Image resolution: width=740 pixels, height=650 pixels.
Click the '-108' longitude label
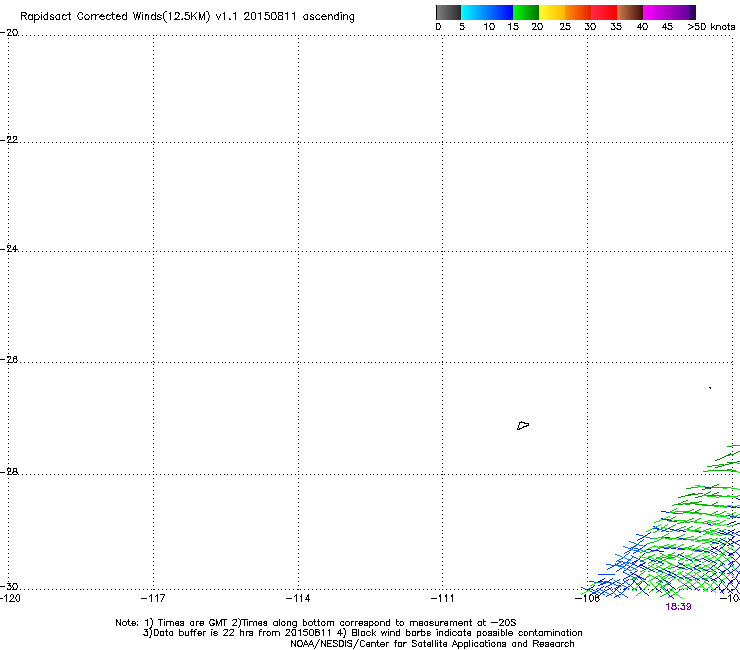click(587, 599)
